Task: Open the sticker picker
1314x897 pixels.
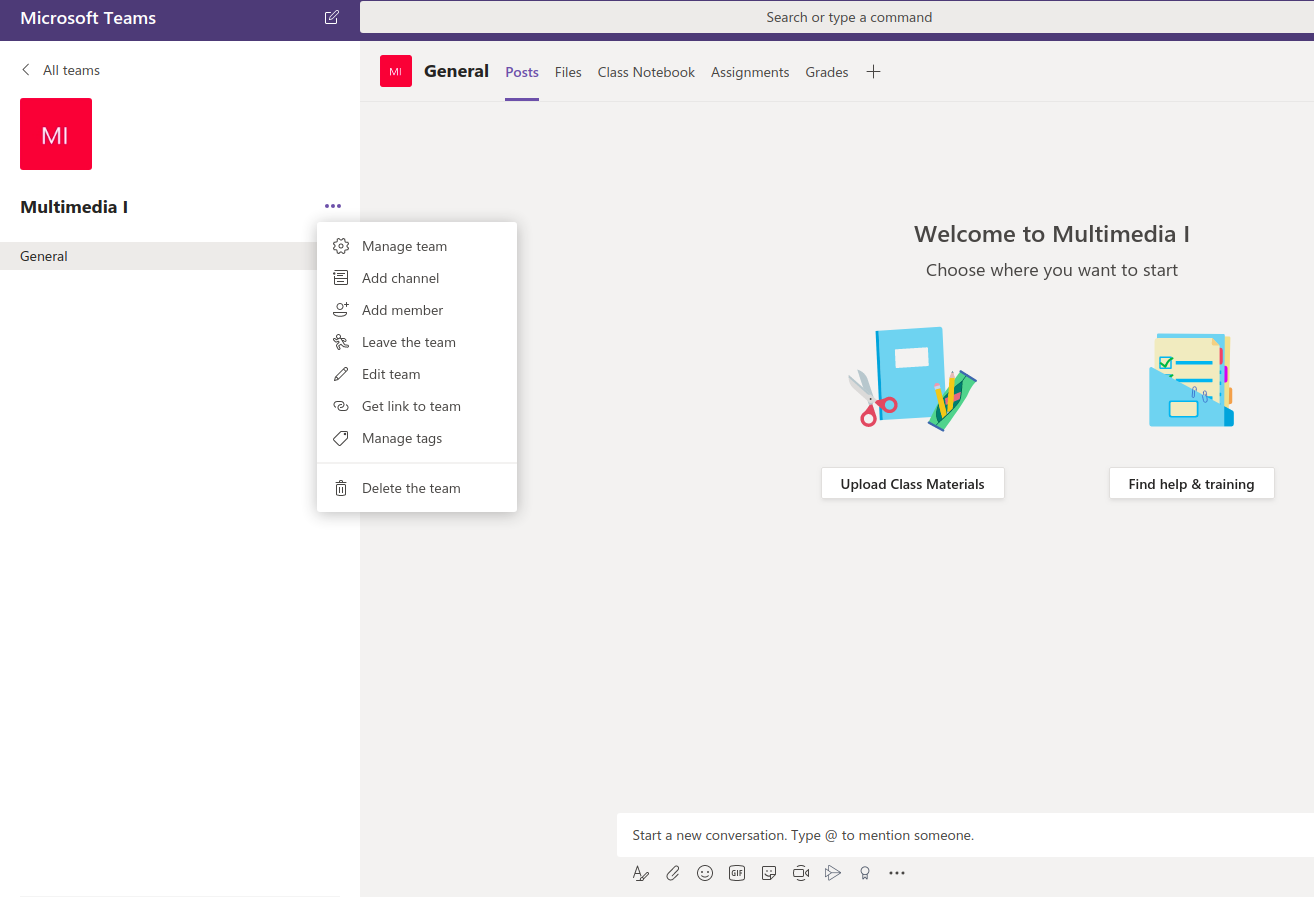Action: (x=769, y=873)
